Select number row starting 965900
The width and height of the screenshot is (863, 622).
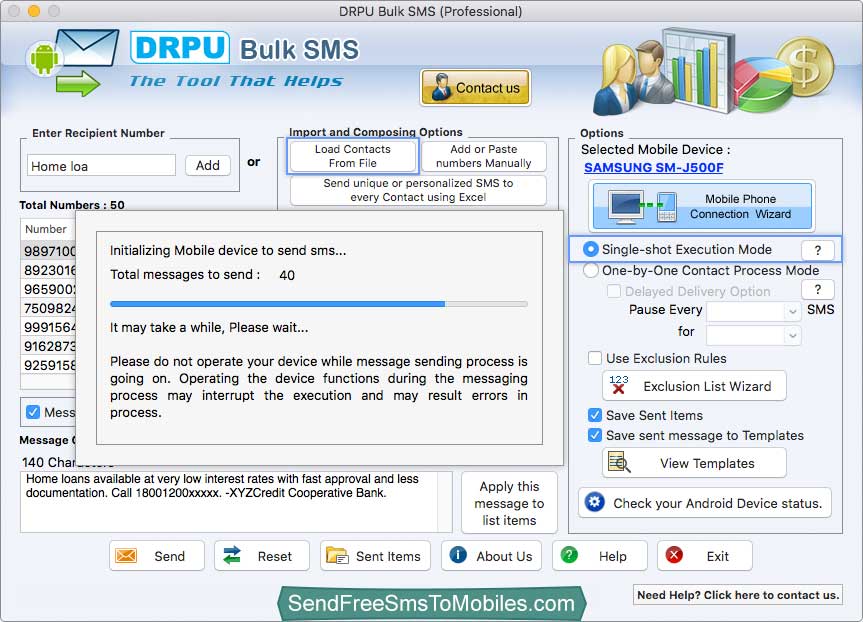point(48,289)
